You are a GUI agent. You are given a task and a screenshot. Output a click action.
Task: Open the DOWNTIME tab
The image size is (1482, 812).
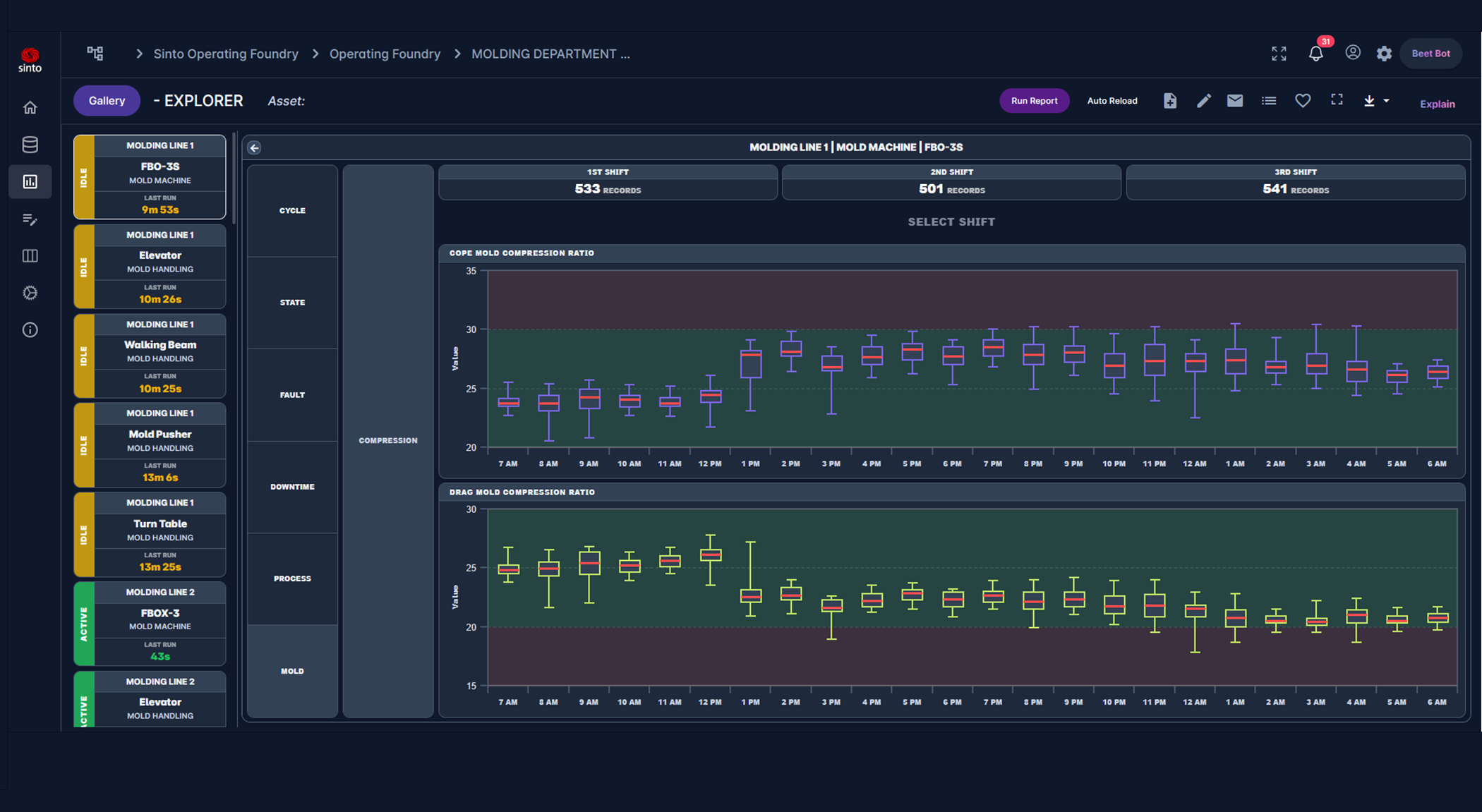click(x=292, y=487)
